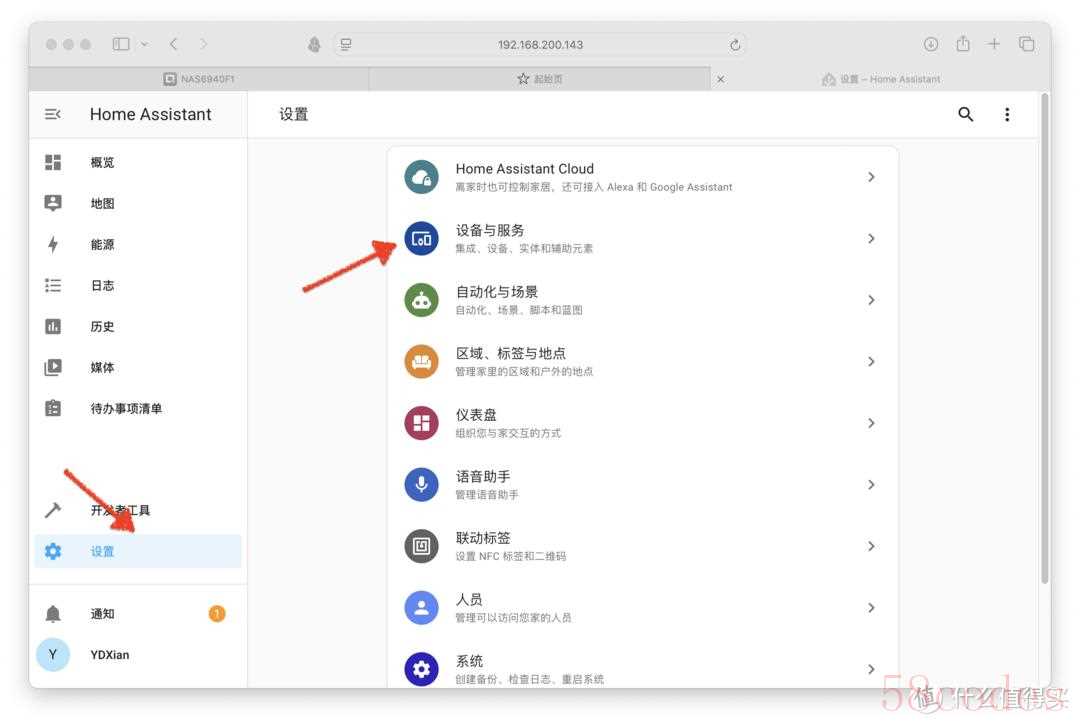
Task: Open the 设备与服务 settings entry
Action: [643, 238]
